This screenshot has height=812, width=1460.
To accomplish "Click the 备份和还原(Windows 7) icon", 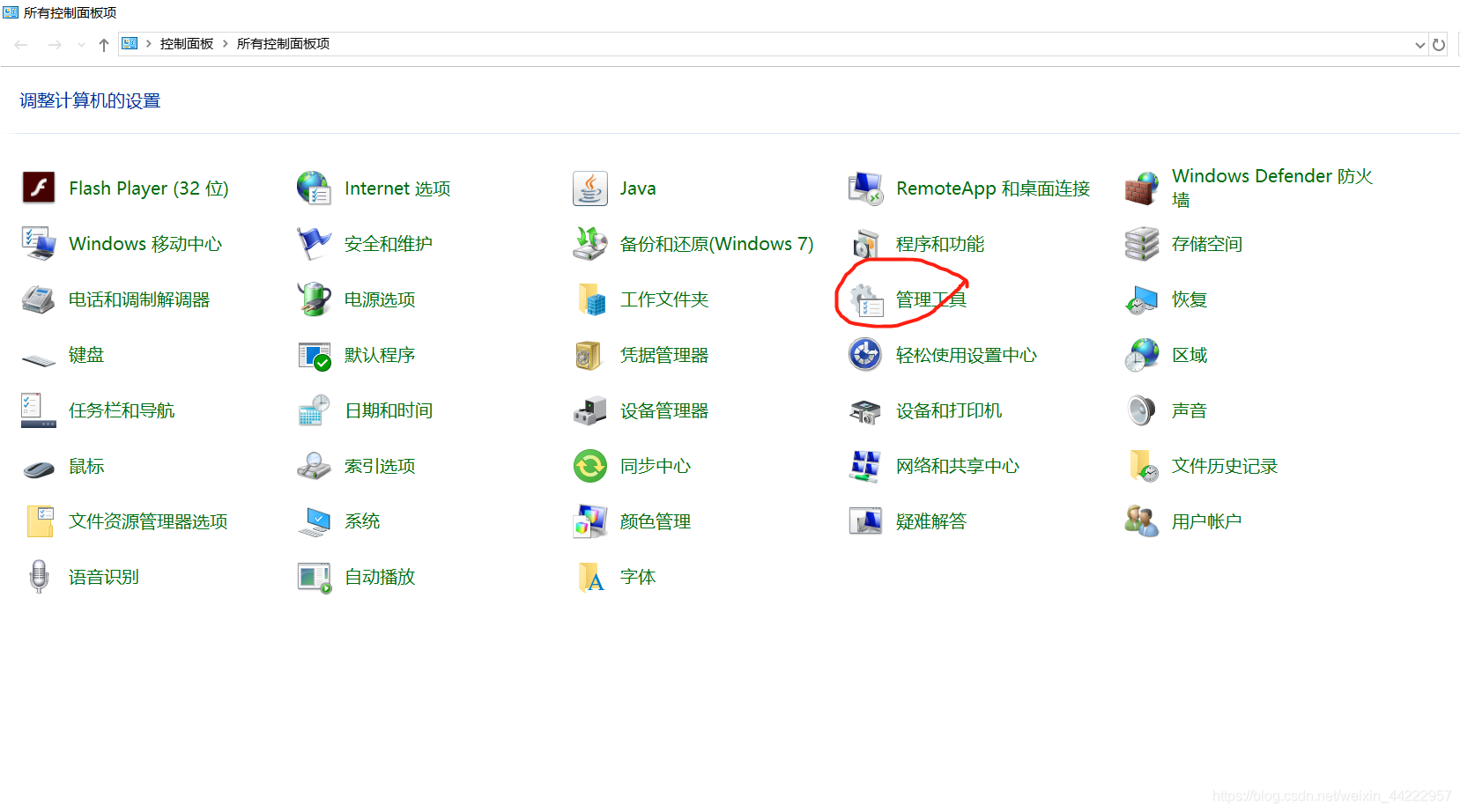I will click(589, 243).
